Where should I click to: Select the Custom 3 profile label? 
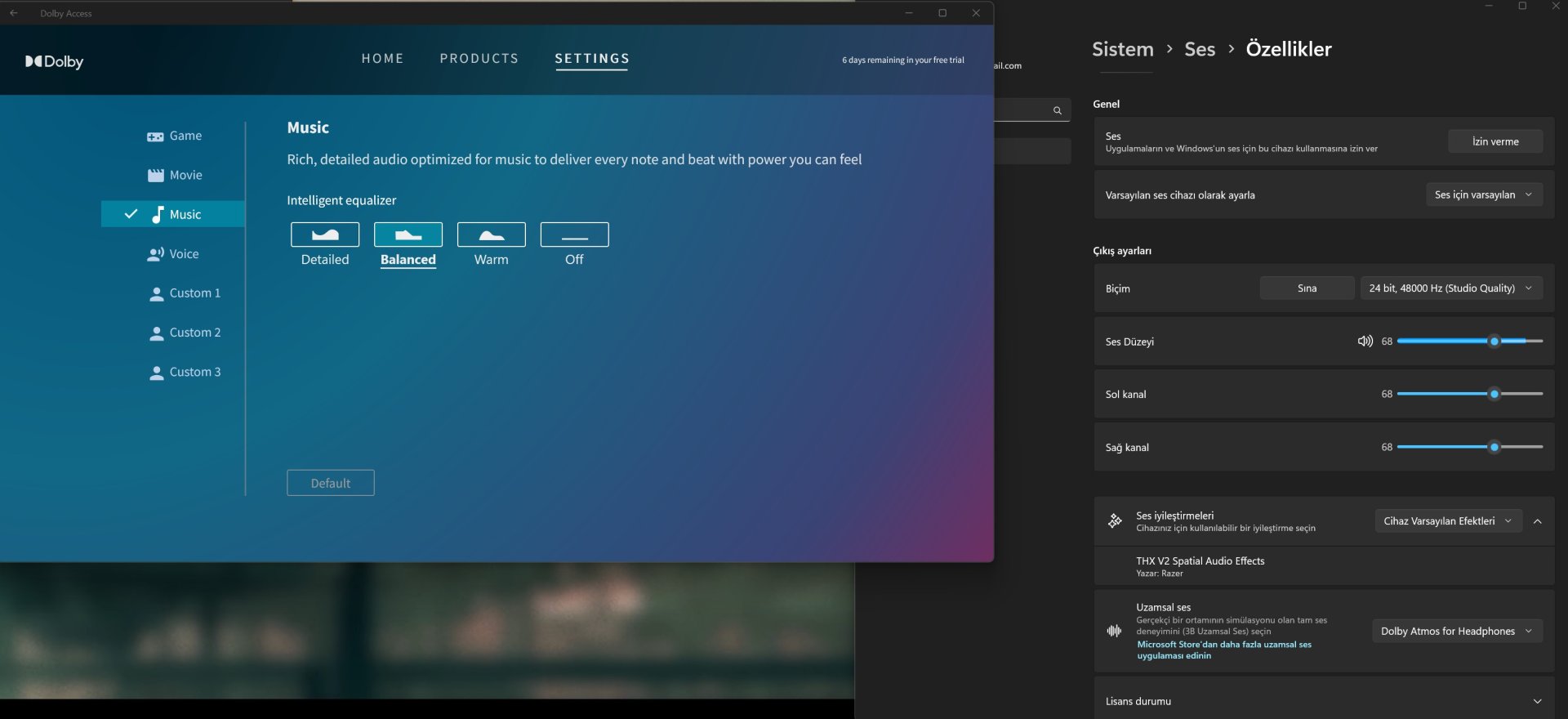(195, 372)
